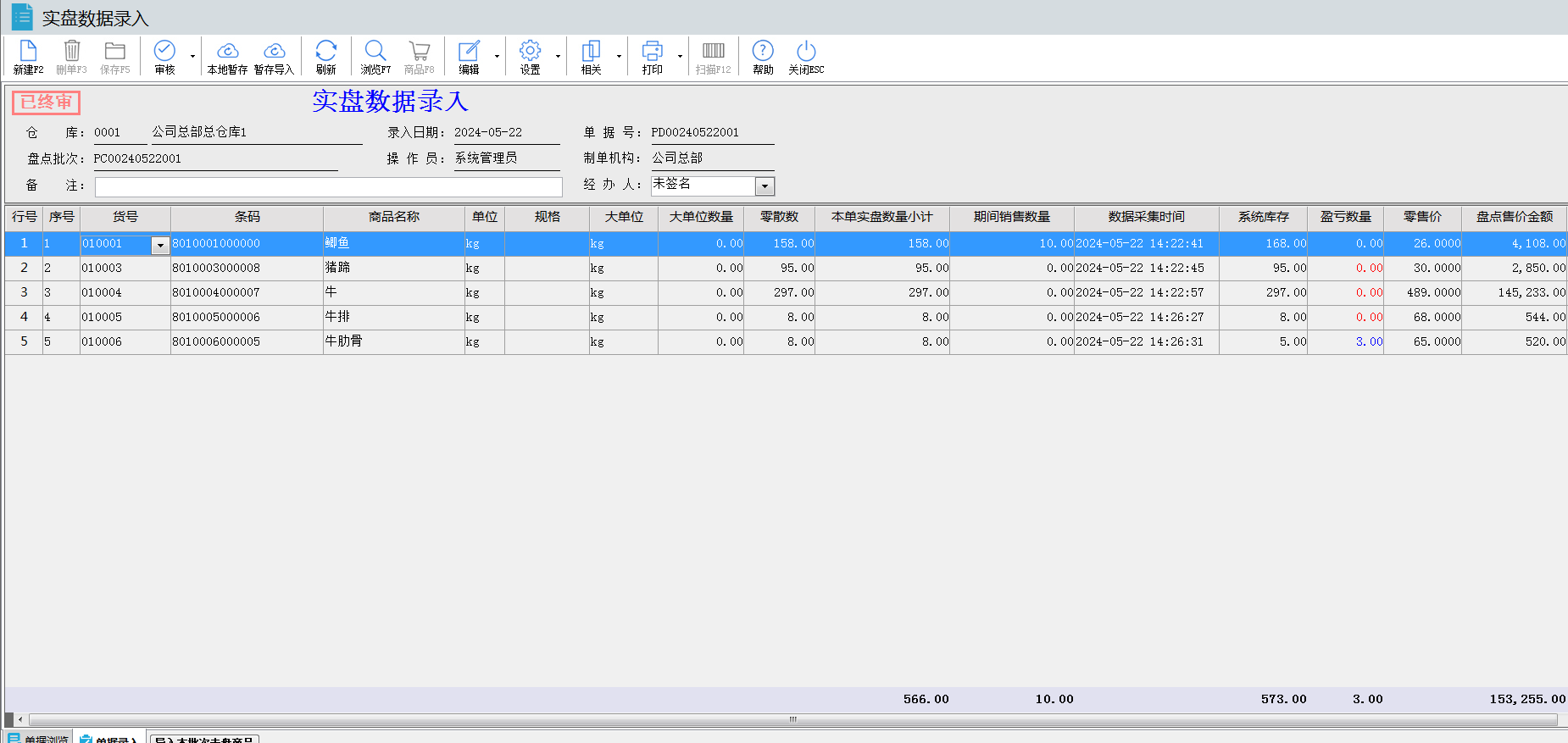Click into the 备注 remarks input field
1568x743 pixels.
[x=328, y=186]
